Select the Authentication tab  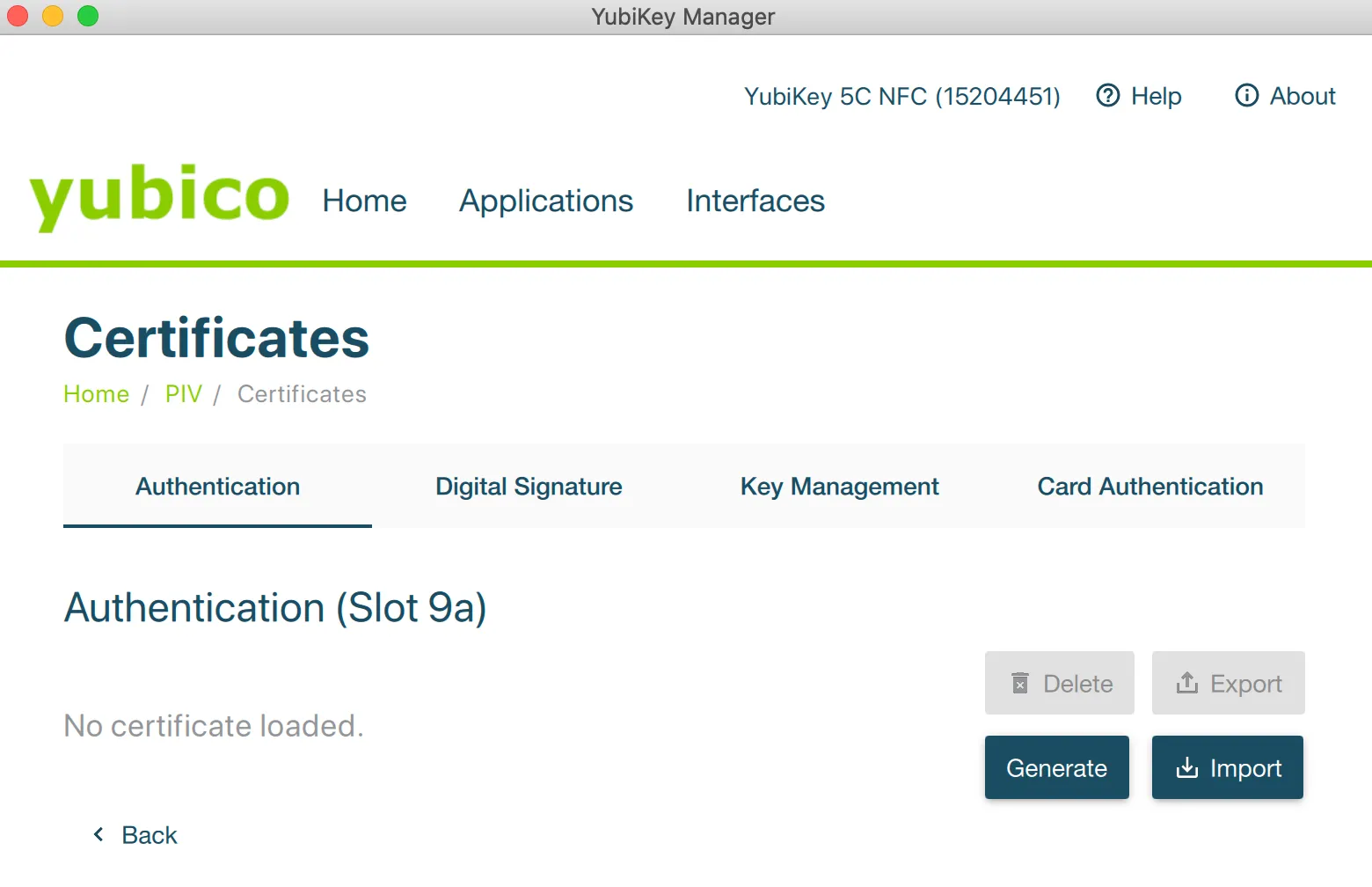coord(217,487)
